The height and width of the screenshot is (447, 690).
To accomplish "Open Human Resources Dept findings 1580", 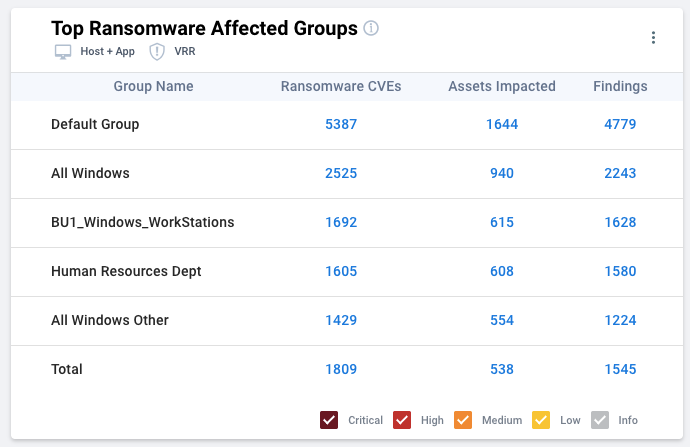I will click(x=620, y=271).
